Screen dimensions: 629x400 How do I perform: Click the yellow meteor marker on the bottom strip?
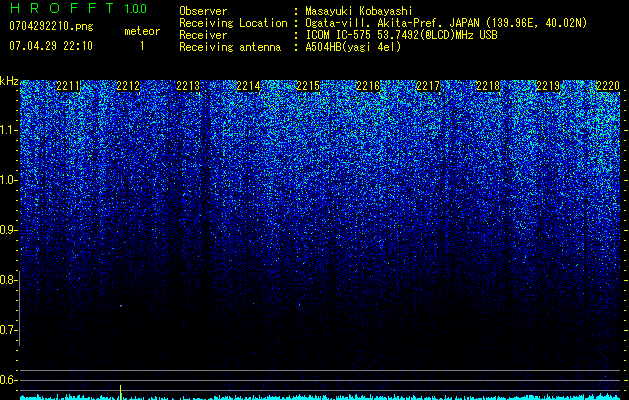tap(121, 392)
